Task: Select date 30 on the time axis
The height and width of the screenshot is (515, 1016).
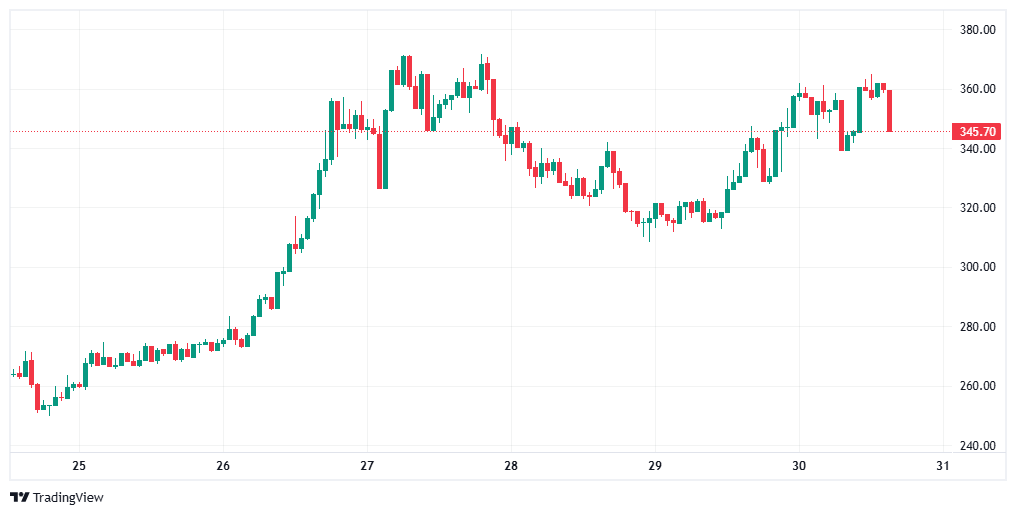Action: tap(799, 466)
